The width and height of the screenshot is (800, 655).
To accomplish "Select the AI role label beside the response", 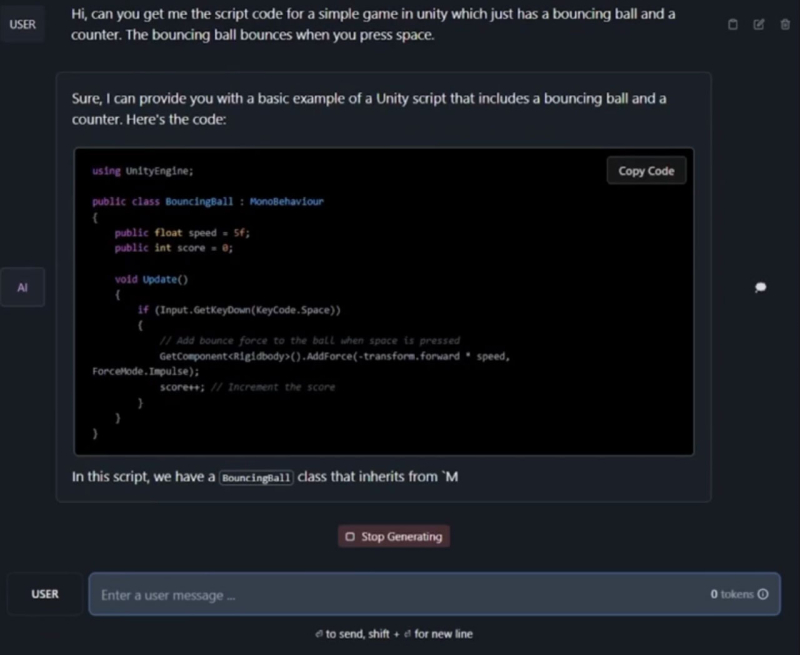I will pos(22,288).
